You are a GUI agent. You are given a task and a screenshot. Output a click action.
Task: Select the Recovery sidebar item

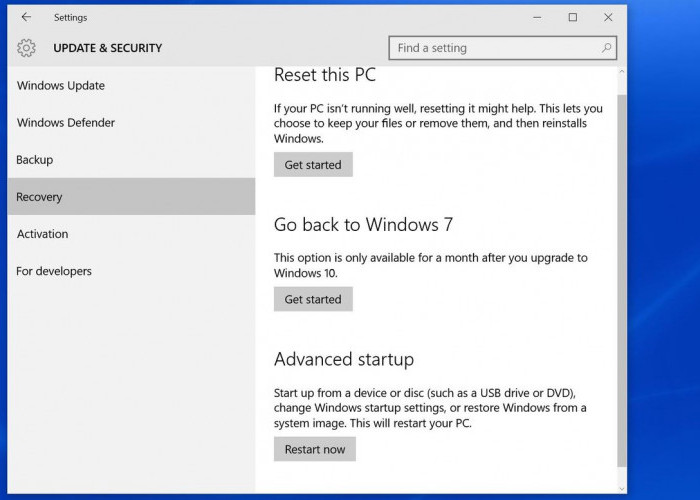[x=39, y=197]
